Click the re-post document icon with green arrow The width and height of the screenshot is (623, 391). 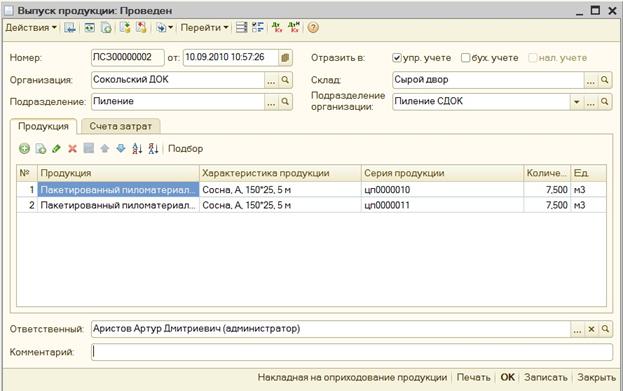(106, 28)
